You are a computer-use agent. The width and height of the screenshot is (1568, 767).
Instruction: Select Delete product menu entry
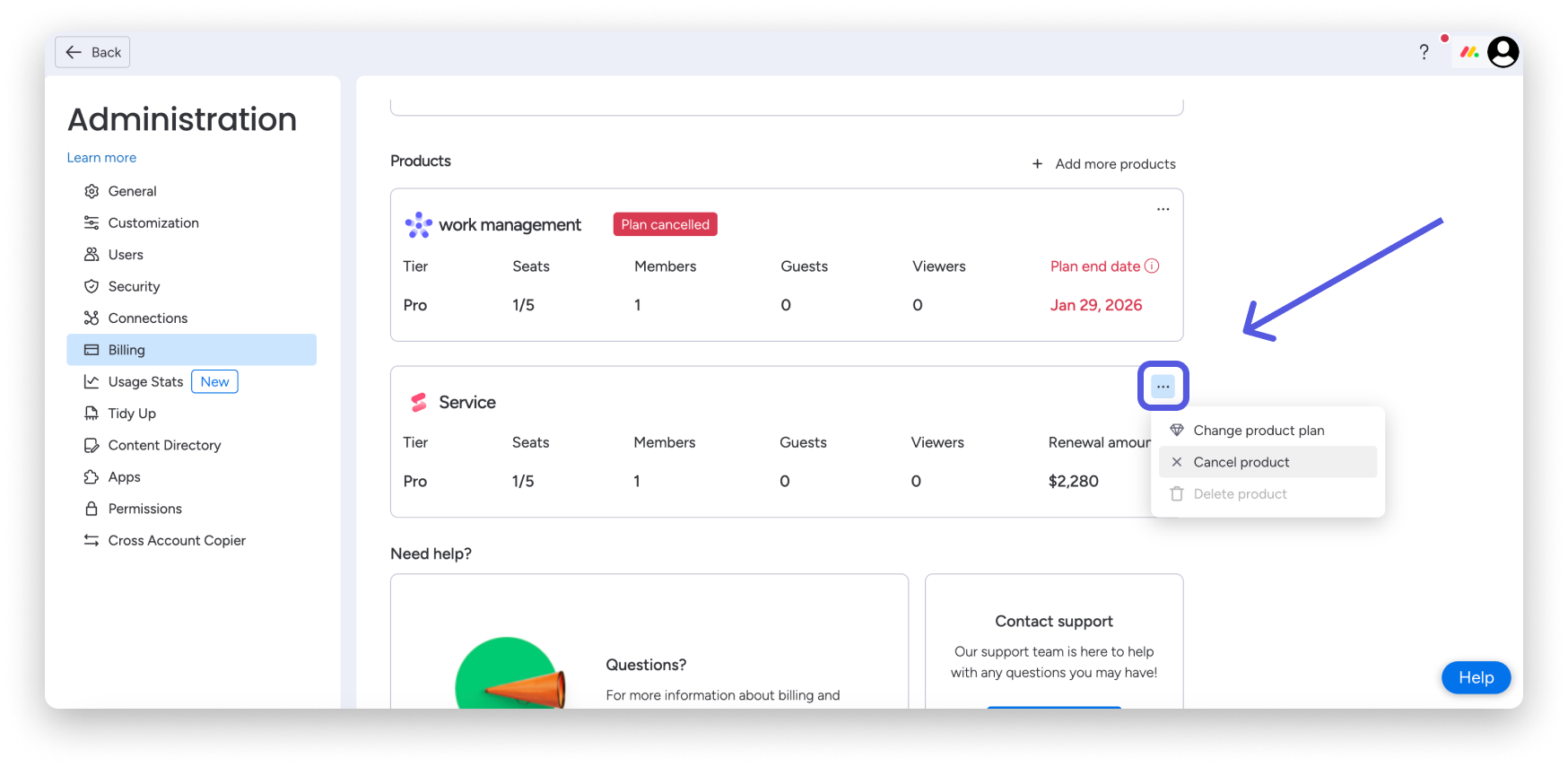coord(1267,493)
